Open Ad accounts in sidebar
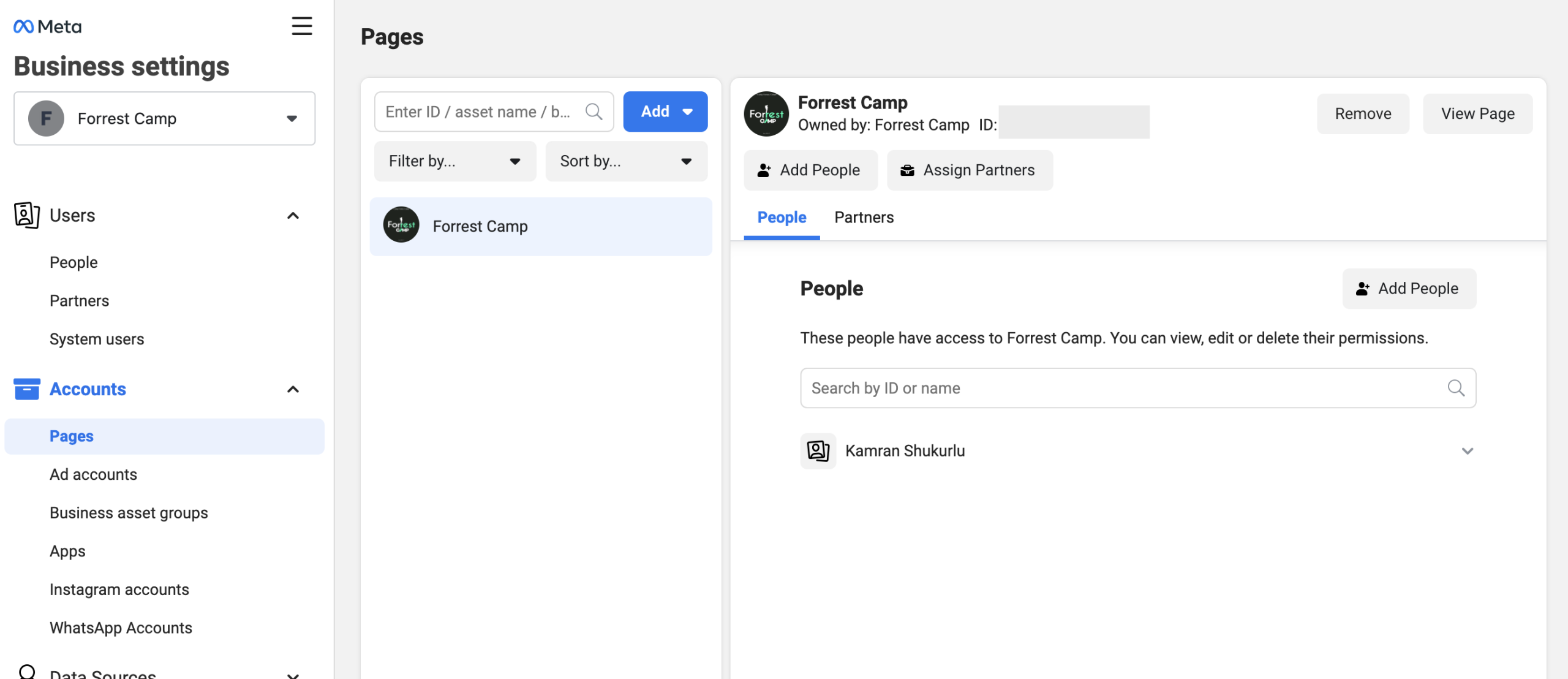 (x=93, y=474)
